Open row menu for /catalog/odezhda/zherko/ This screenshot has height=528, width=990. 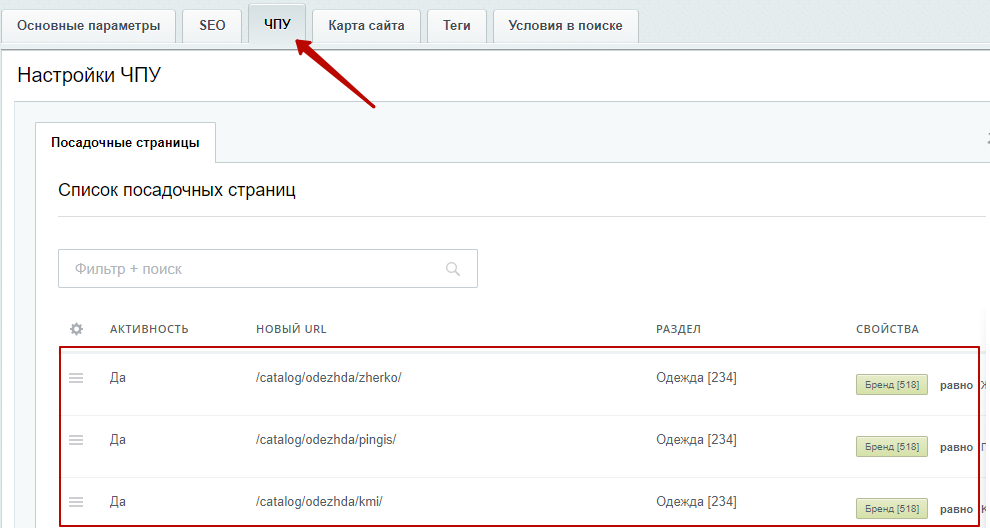[x=76, y=378]
